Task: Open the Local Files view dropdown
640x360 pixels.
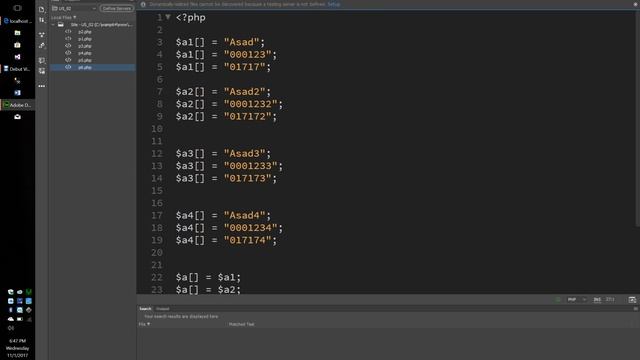Action: pyautogui.click(x=64, y=18)
